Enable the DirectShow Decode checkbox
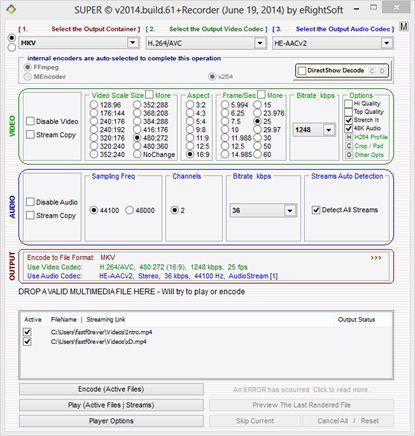The height and width of the screenshot is (436, 415). point(302,71)
